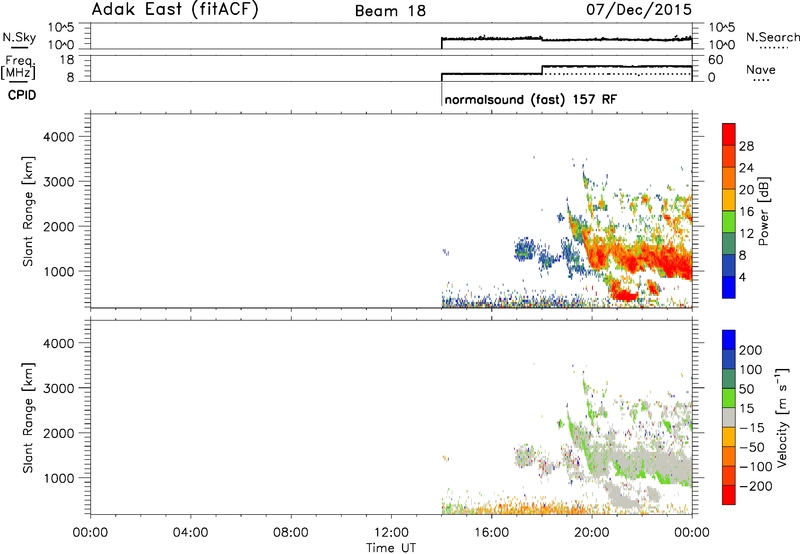This screenshot has width=800, height=554.
Task: Click '4000' on the power panel range axis
Action: [x=59, y=137]
